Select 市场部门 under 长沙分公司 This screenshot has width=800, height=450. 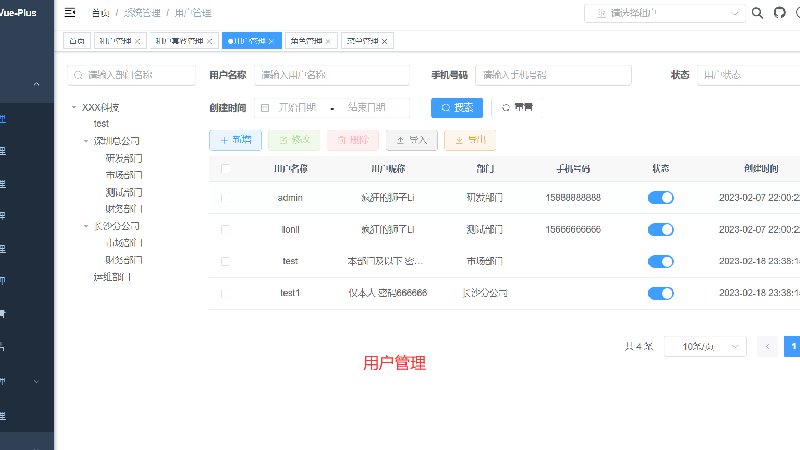click(123, 242)
